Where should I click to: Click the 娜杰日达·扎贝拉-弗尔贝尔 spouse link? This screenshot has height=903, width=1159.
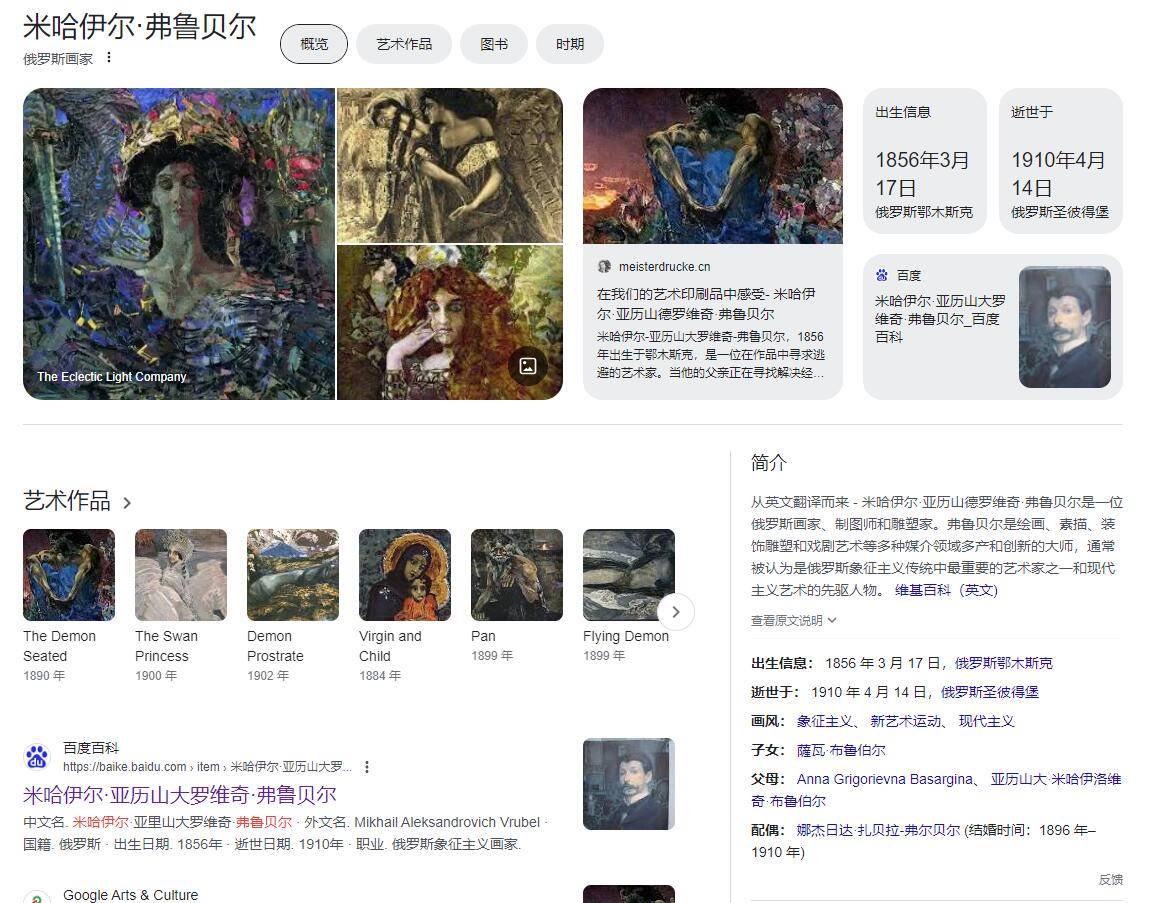point(878,831)
